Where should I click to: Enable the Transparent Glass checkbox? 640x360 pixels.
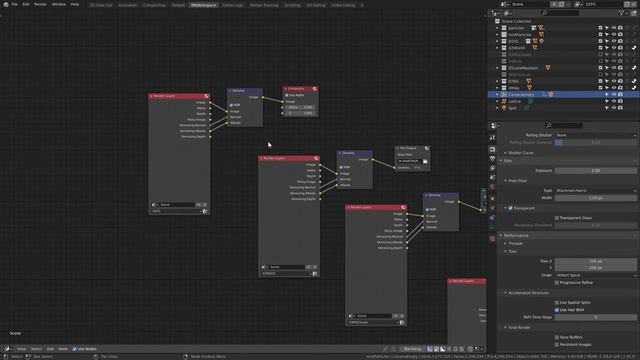click(557, 218)
